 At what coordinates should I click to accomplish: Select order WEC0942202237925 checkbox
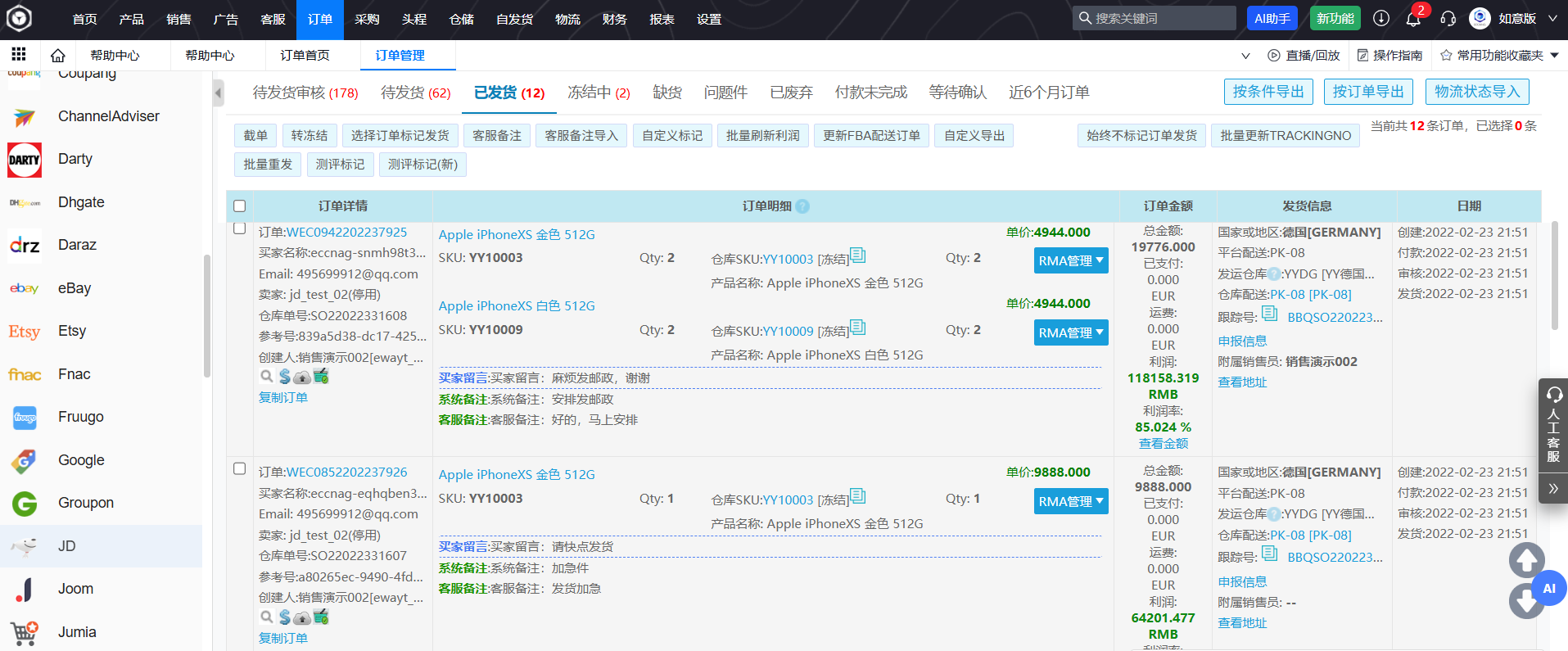[x=240, y=228]
